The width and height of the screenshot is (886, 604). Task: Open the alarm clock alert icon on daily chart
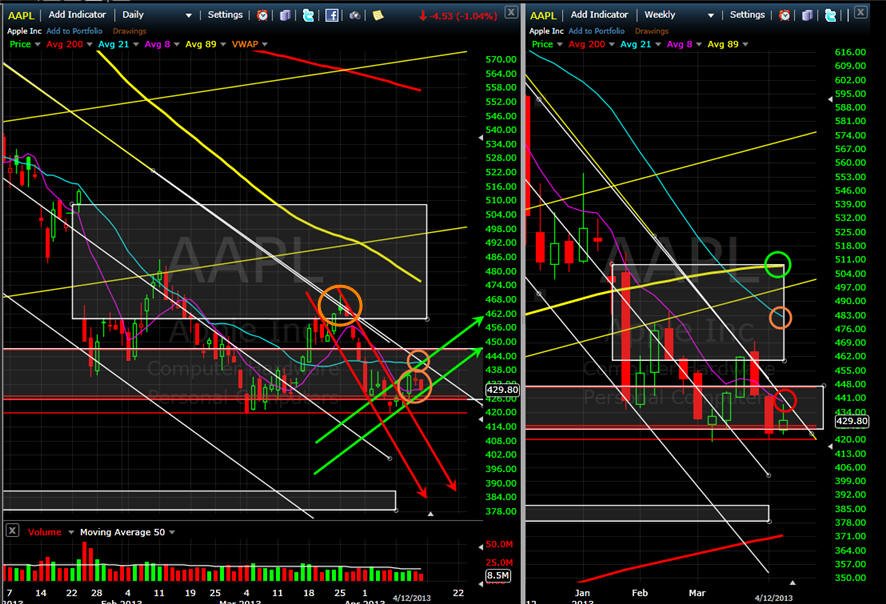(x=262, y=15)
